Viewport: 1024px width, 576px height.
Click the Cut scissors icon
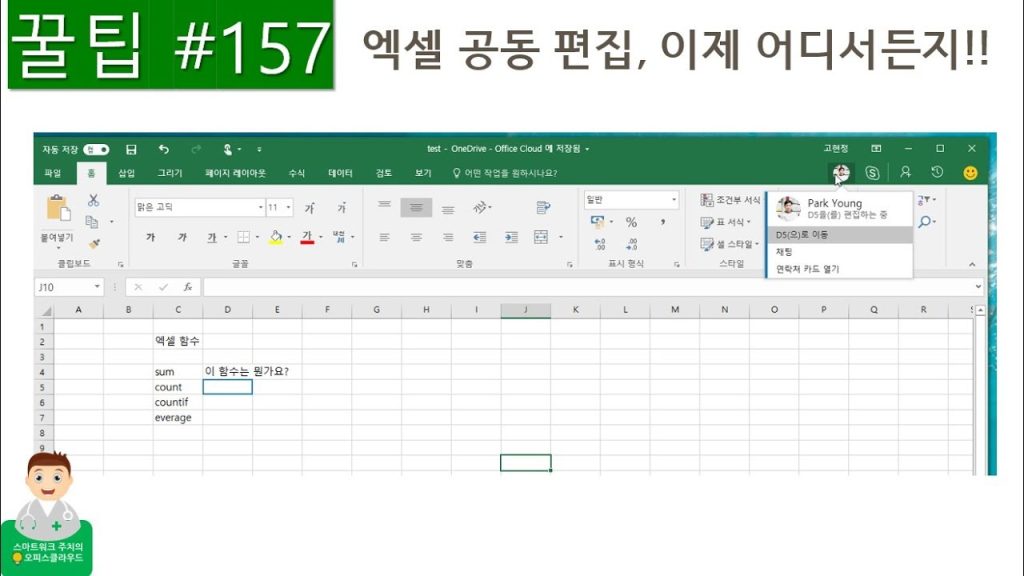click(93, 200)
